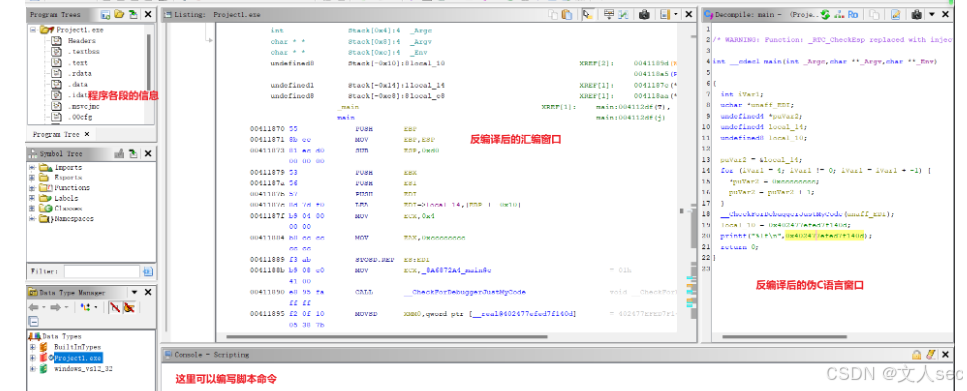The width and height of the screenshot is (967, 391).
Task: Click the Decompile copy icon
Action: (873, 14)
